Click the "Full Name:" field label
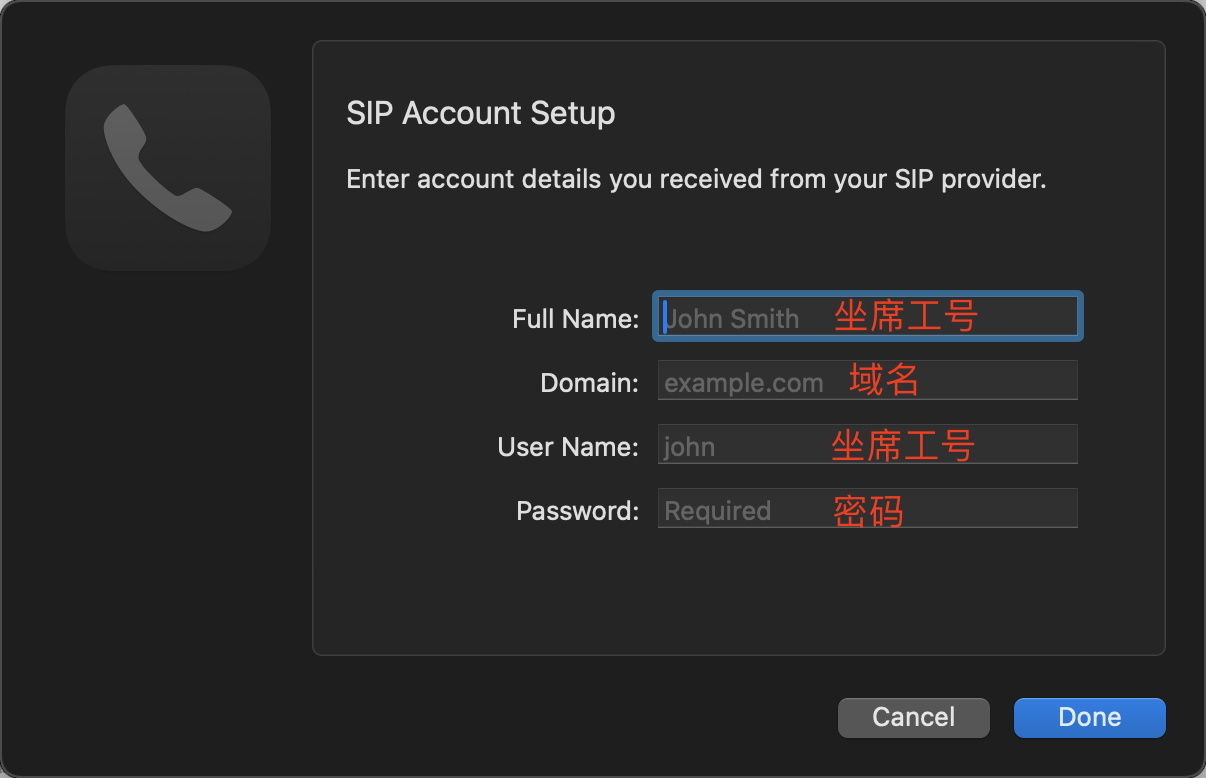Viewport: 1206px width, 778px height. coord(575,319)
